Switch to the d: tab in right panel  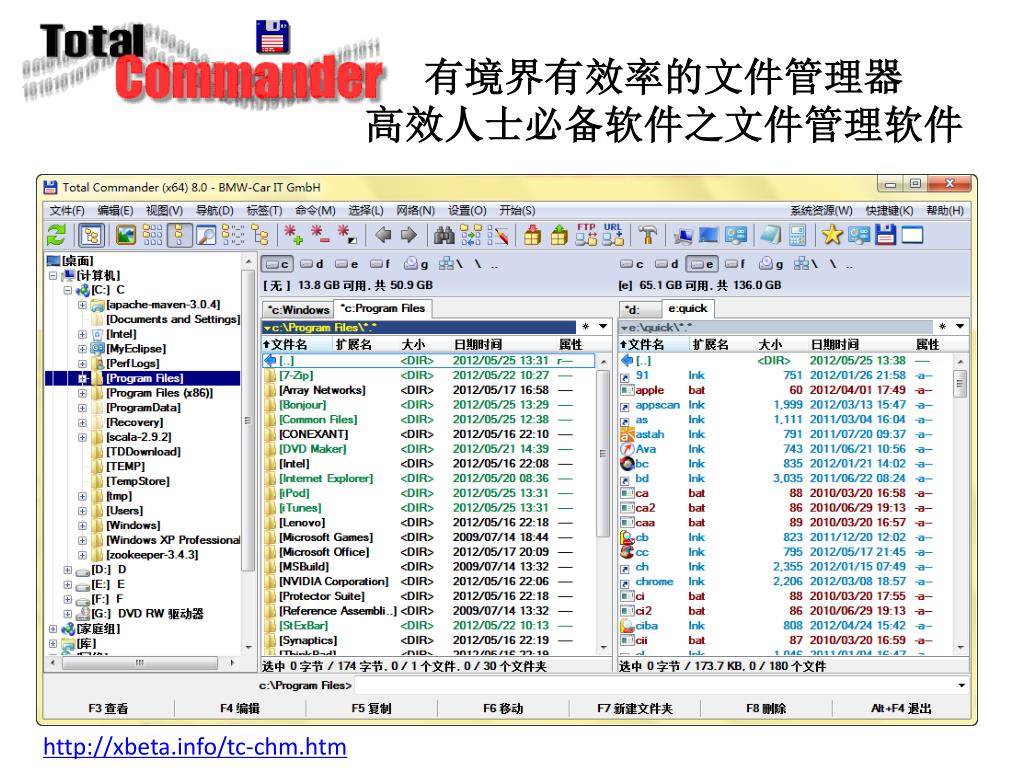(x=639, y=310)
